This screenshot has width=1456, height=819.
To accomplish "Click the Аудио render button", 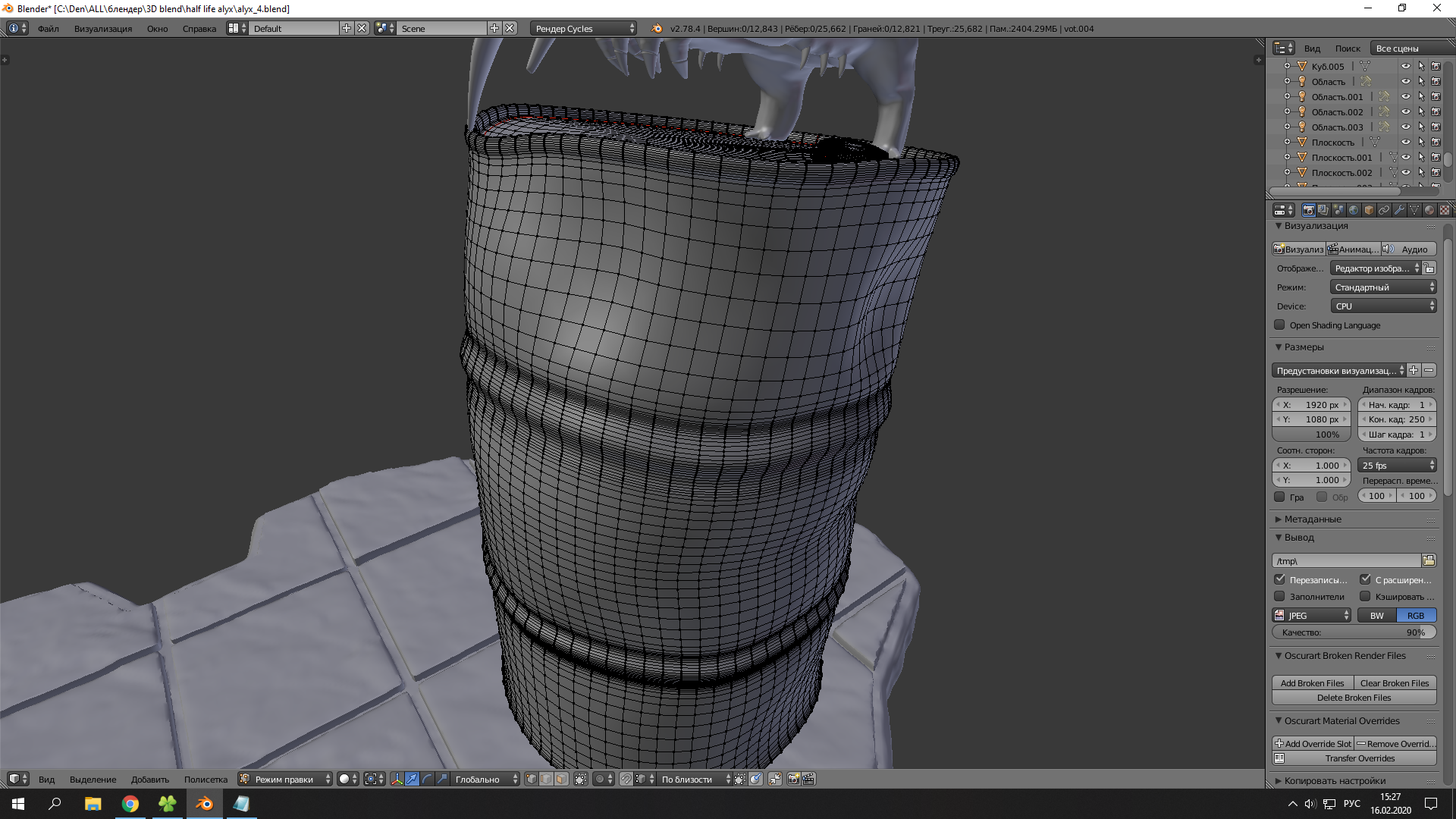I will coord(1409,249).
